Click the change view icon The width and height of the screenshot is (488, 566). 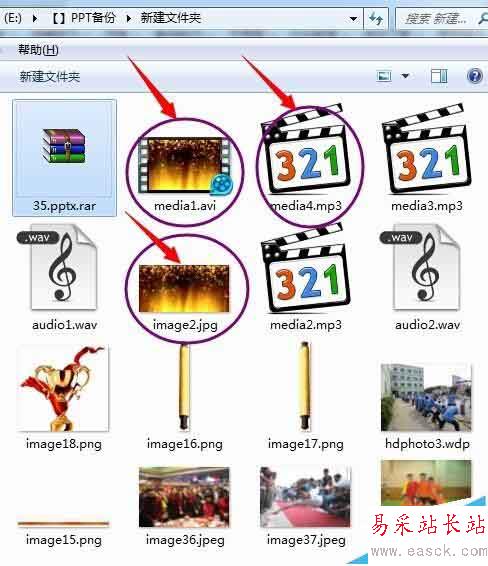pos(384,76)
